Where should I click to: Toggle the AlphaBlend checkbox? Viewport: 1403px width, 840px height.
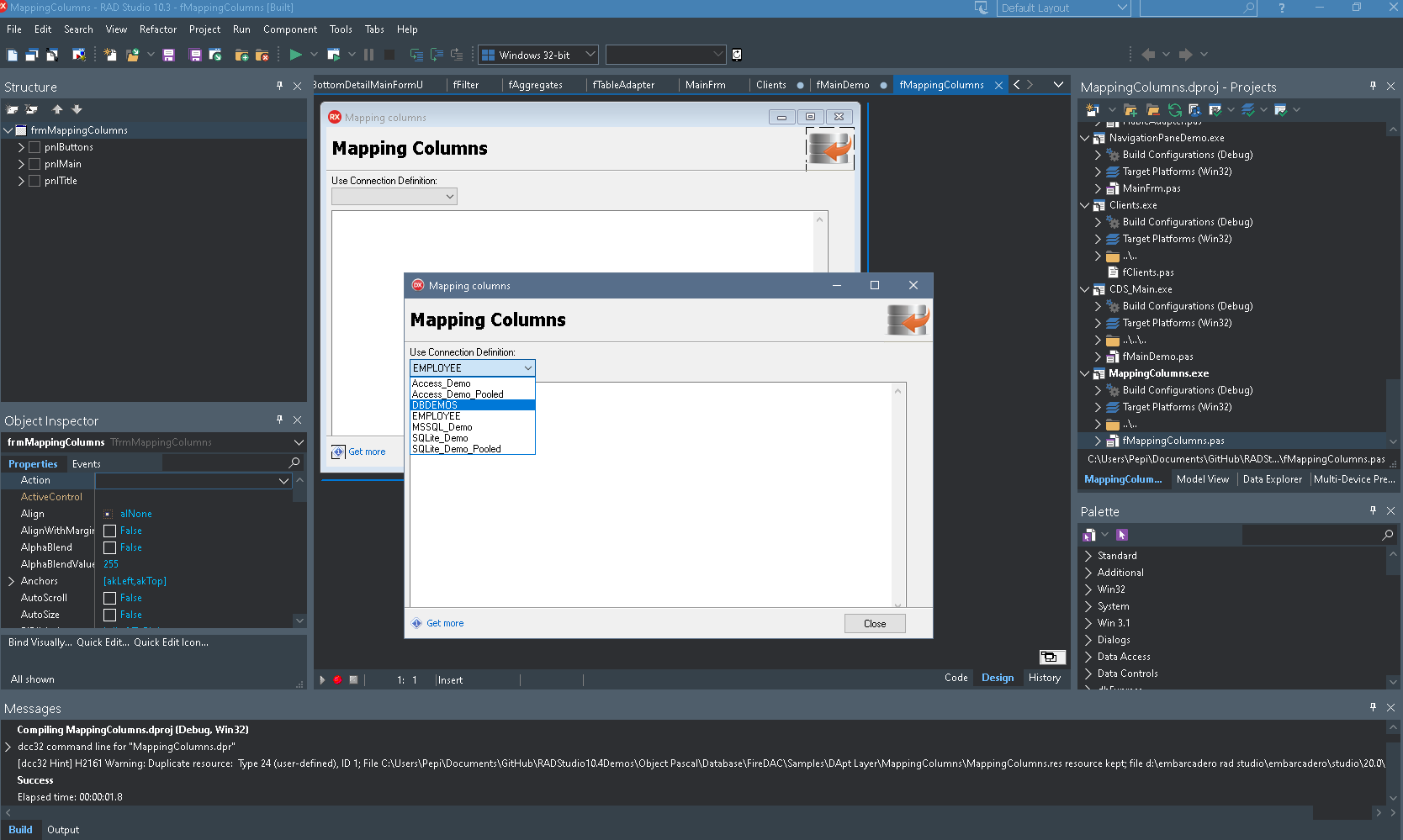click(109, 547)
